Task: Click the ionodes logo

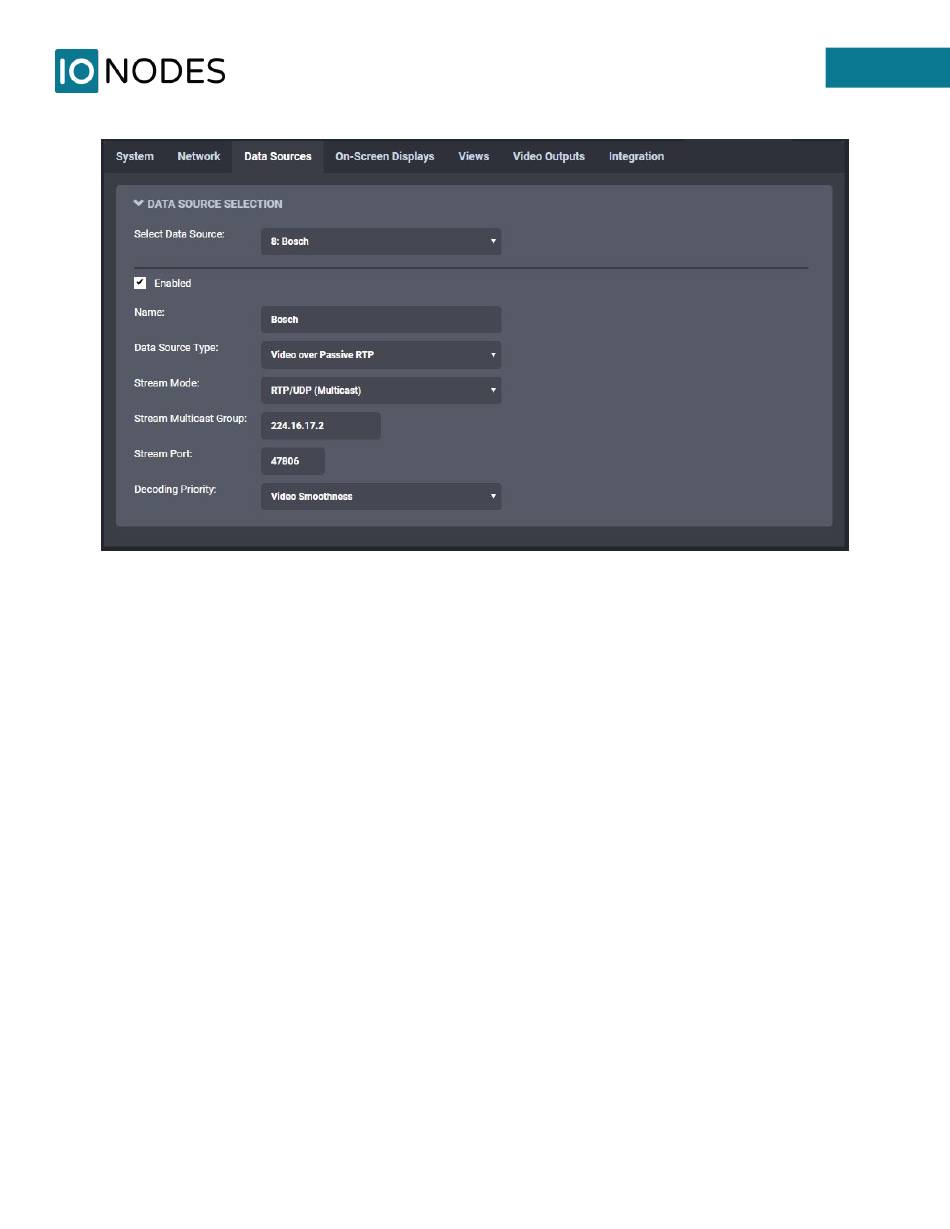Action: 140,71
